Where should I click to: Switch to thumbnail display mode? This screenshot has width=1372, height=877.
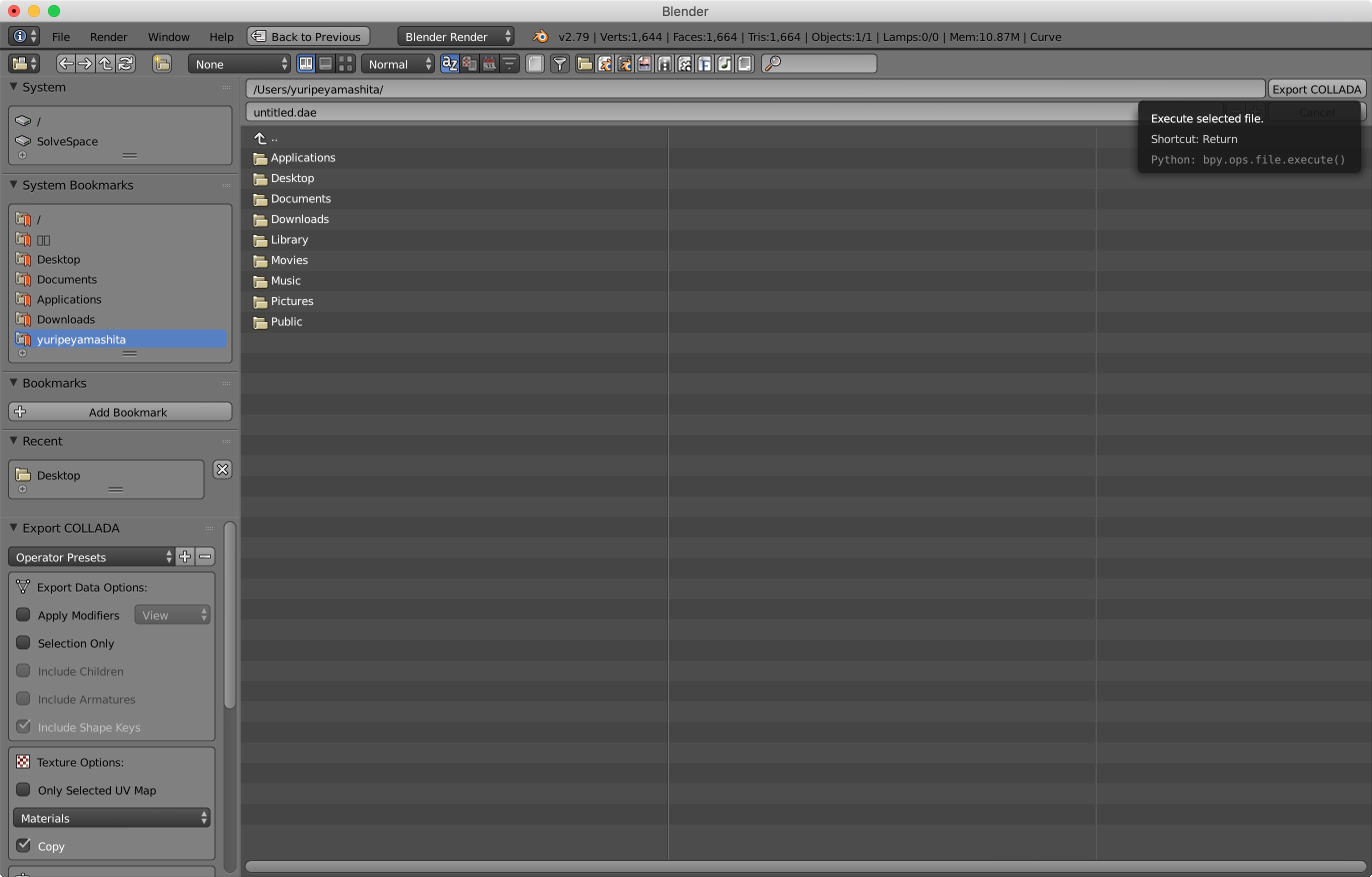[345, 64]
